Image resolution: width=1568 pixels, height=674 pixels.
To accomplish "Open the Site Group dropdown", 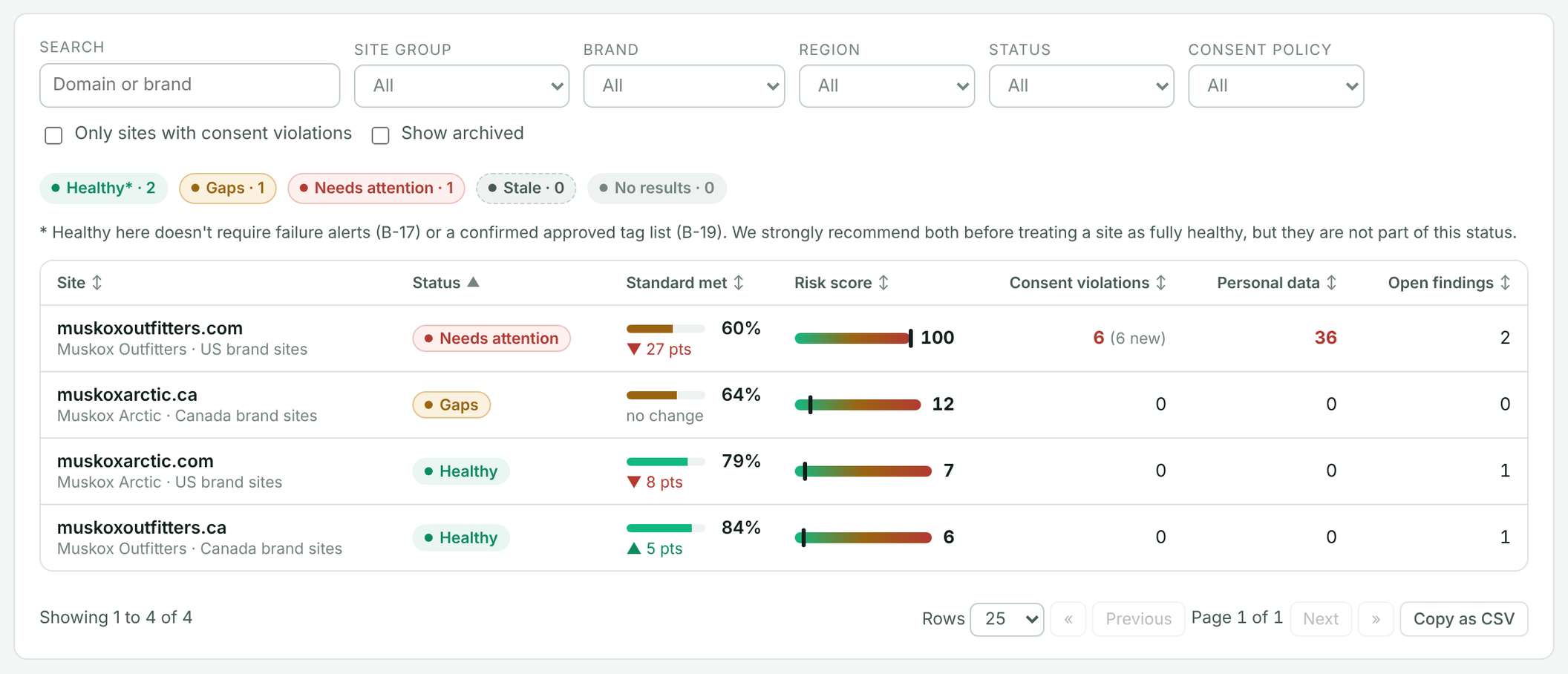I will coord(462,86).
